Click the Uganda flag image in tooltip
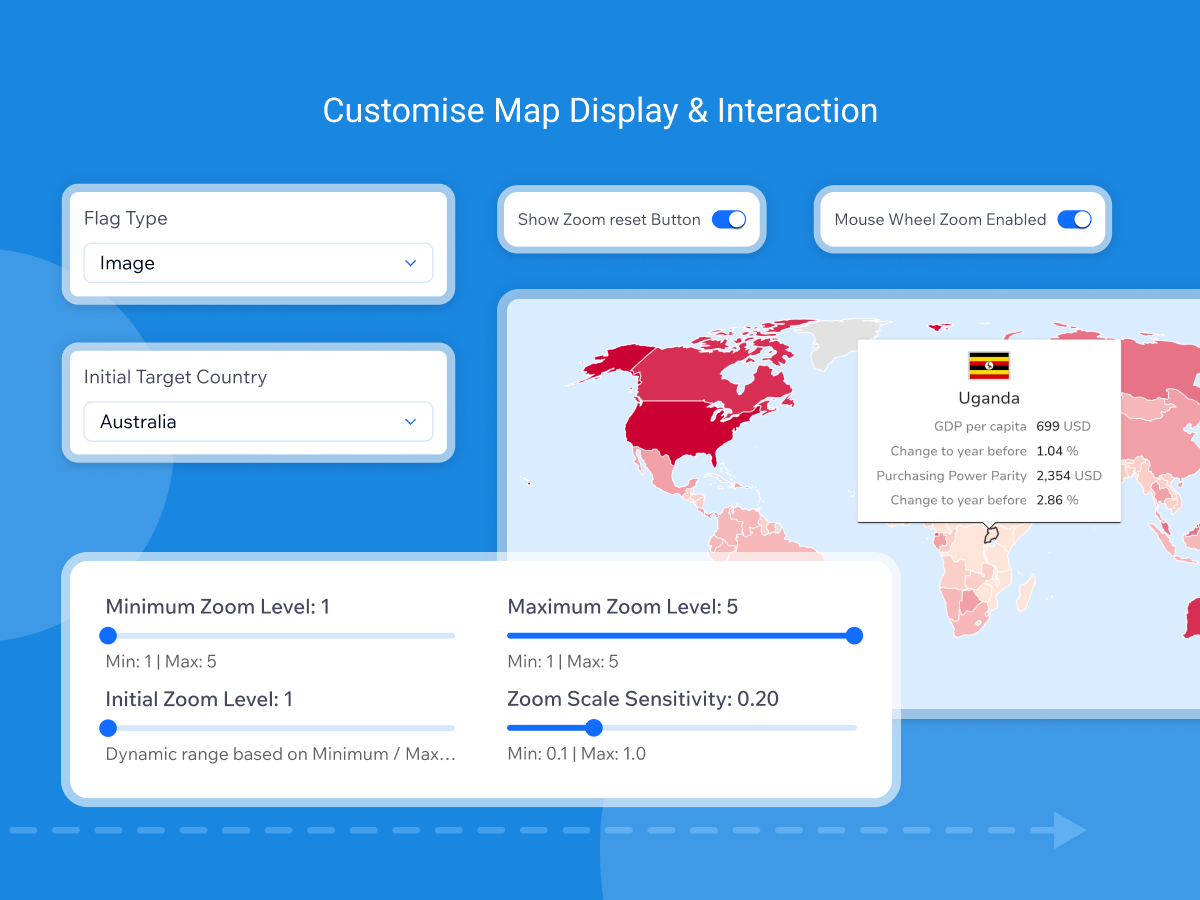This screenshot has height=900, width=1200. click(989, 366)
